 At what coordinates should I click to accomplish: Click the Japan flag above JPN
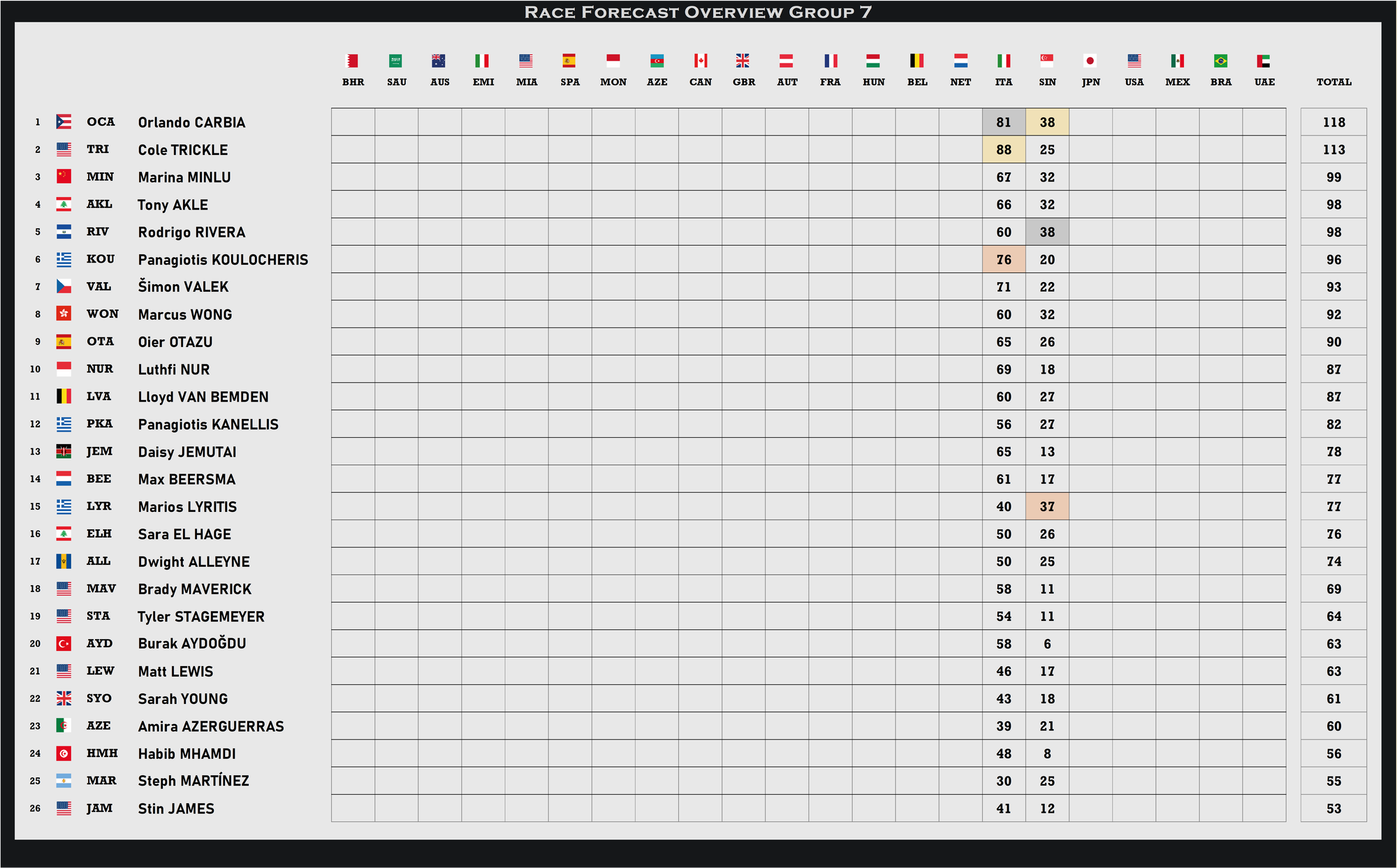1090,61
